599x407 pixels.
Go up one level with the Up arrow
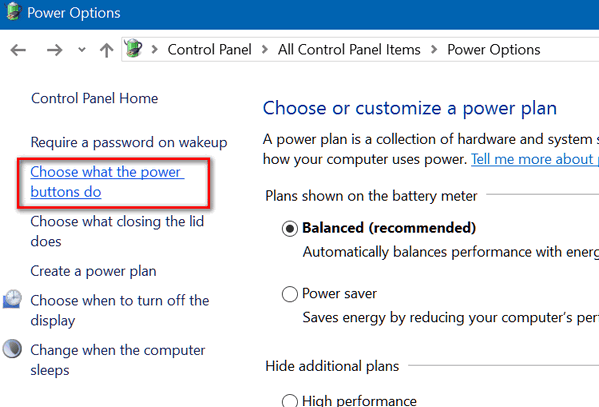[107, 50]
